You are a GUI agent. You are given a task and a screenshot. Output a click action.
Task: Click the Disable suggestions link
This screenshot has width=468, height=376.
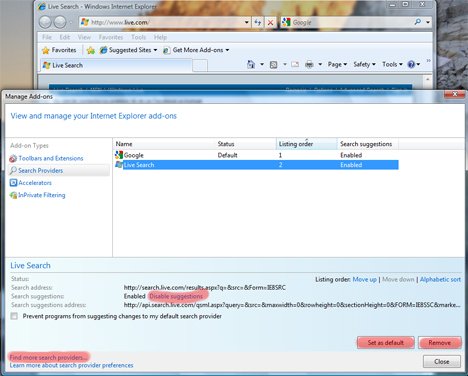[x=176, y=296]
